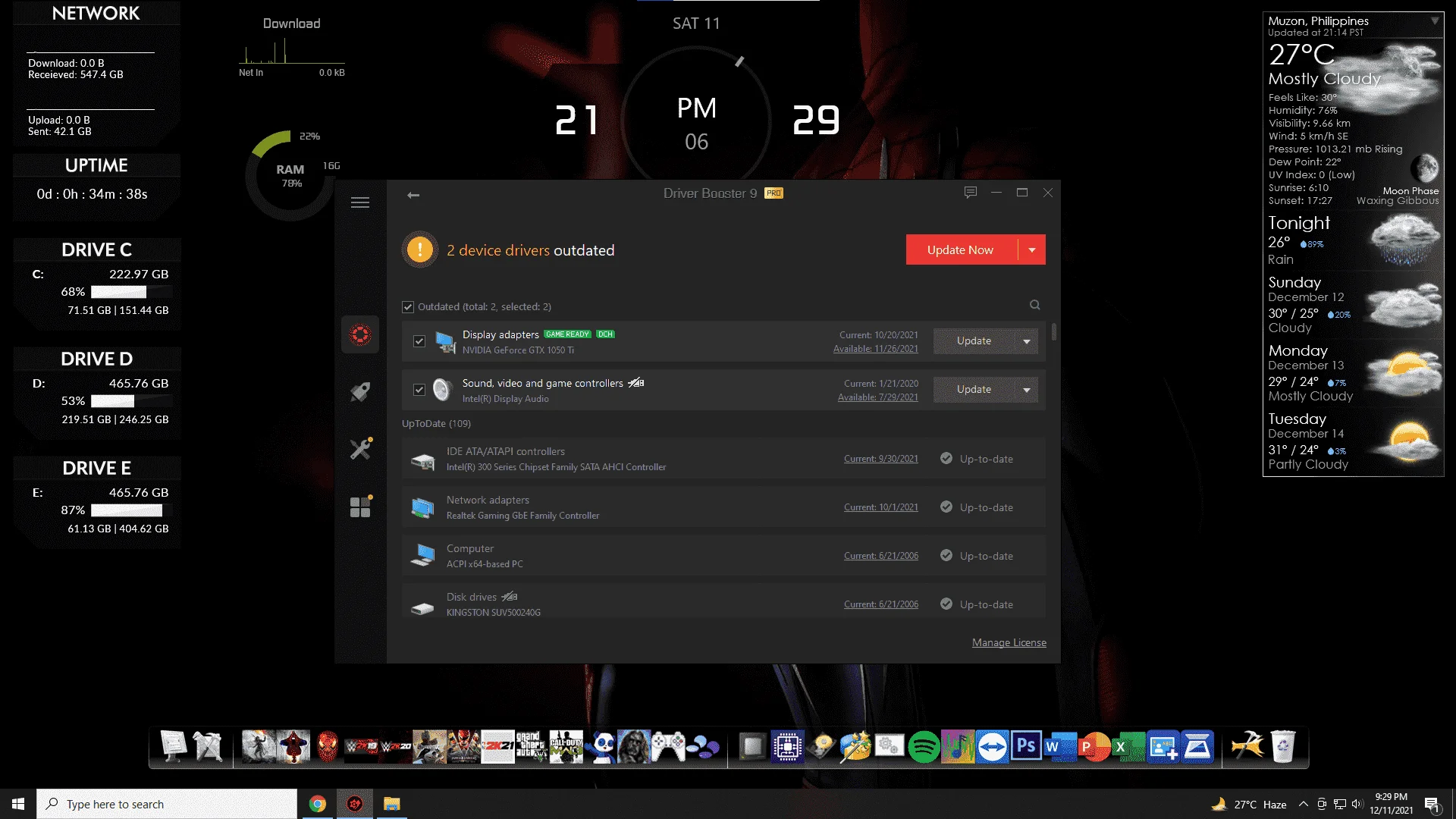The width and height of the screenshot is (1456, 819).
Task: Select the Realtek Gaming GbE Family Controller row
Action: pos(723,507)
